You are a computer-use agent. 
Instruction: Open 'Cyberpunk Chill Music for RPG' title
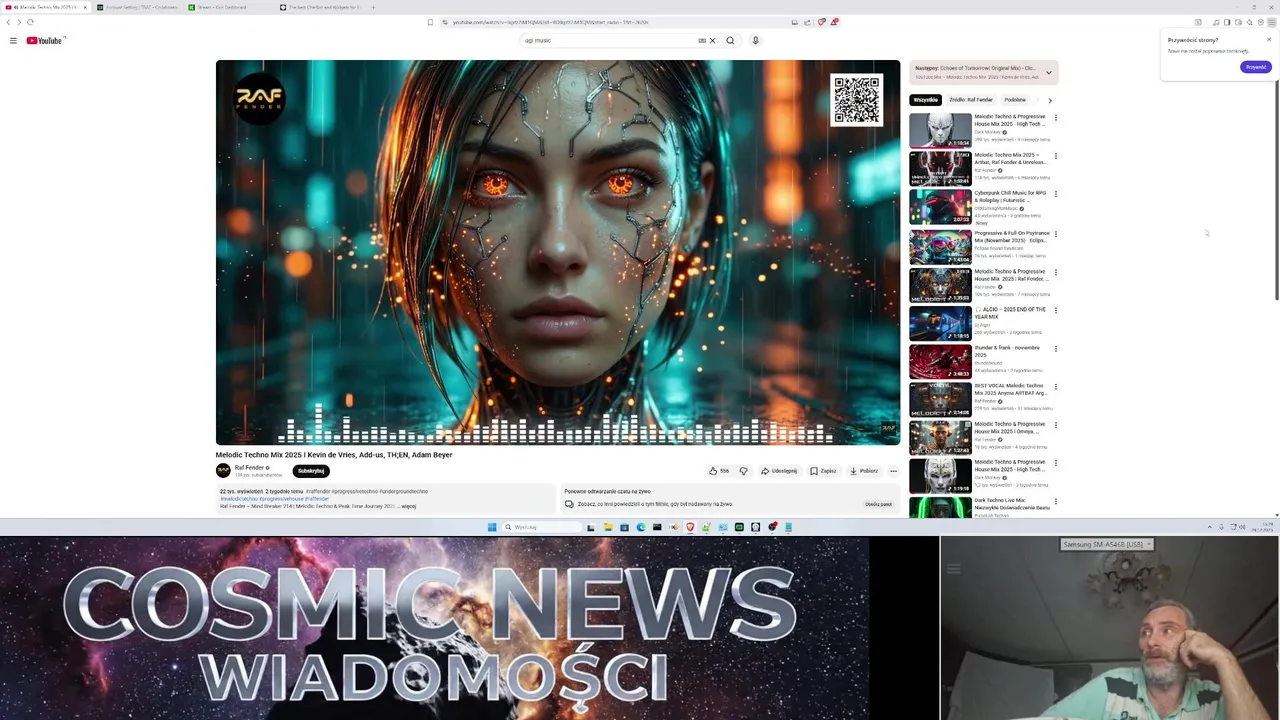[x=1010, y=197]
